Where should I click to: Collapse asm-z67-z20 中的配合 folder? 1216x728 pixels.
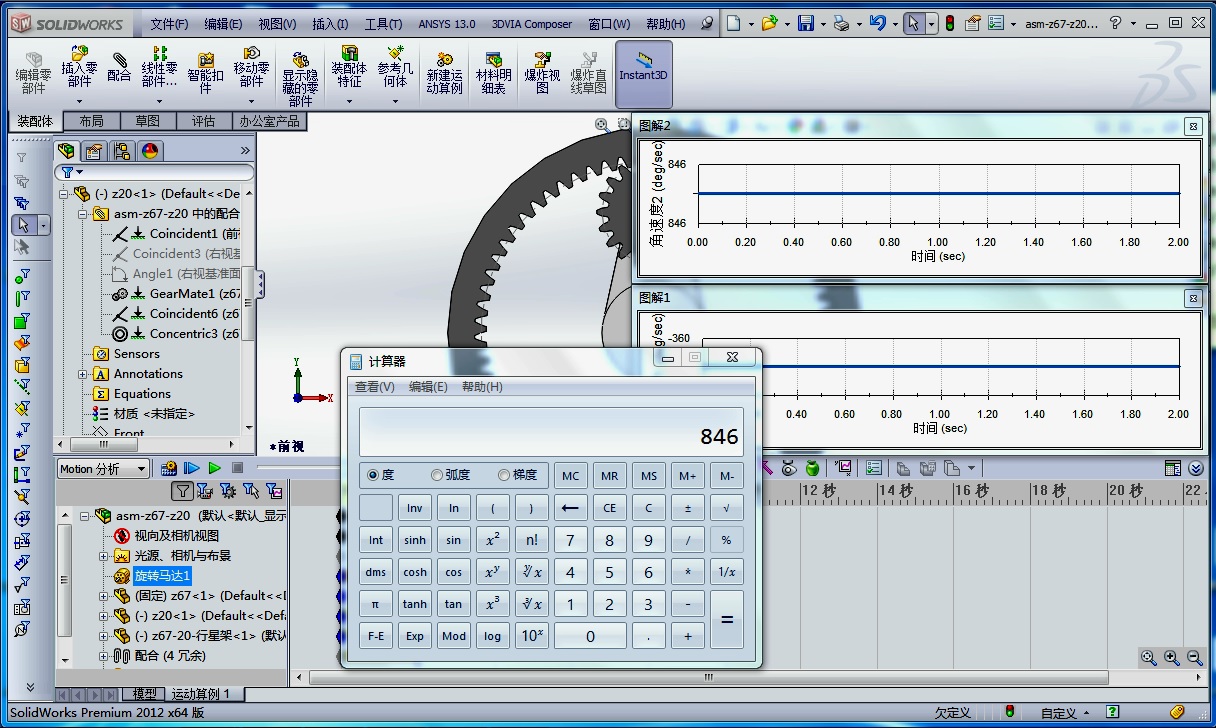(83, 214)
